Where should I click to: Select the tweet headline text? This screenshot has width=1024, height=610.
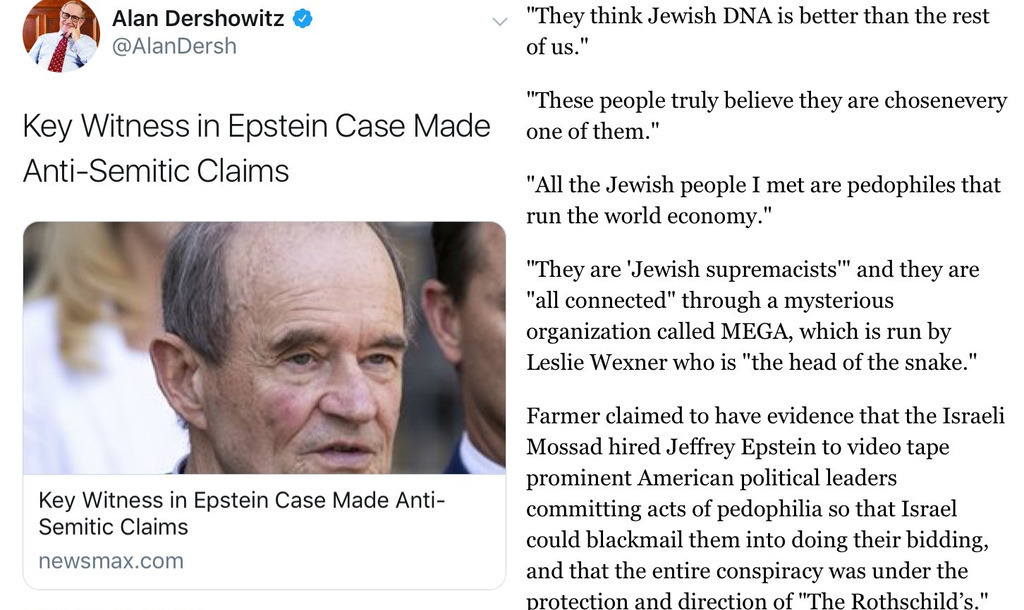coord(256,148)
